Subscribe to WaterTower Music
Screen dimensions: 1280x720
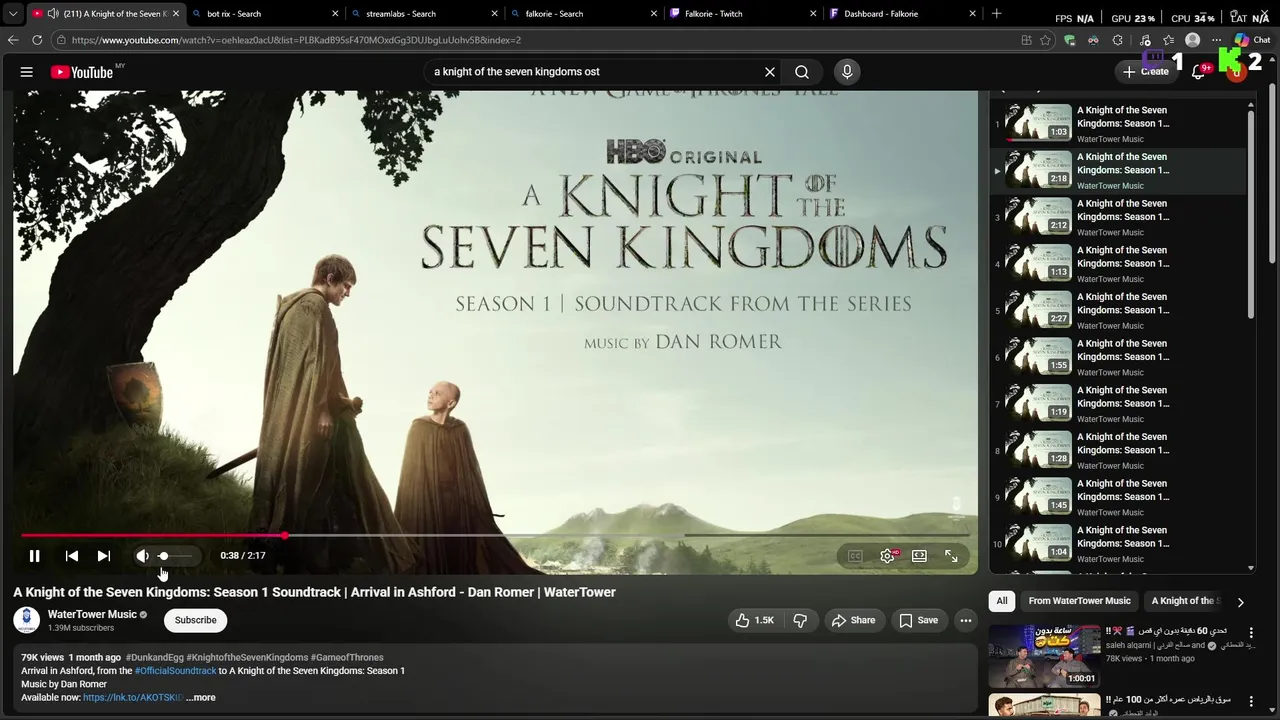pyautogui.click(x=196, y=620)
